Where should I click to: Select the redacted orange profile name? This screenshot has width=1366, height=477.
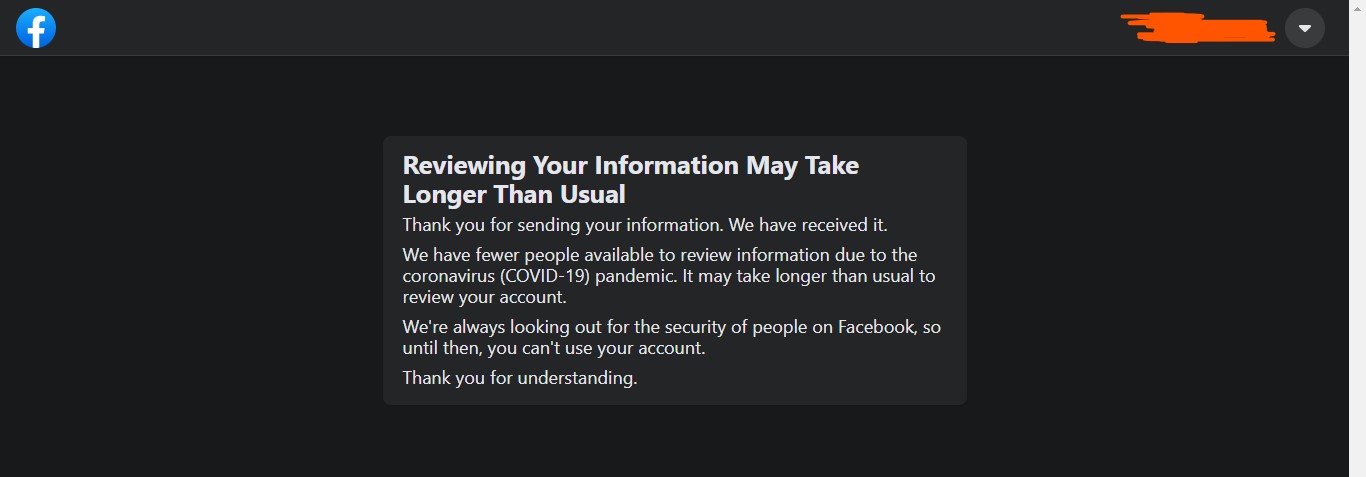1198,28
